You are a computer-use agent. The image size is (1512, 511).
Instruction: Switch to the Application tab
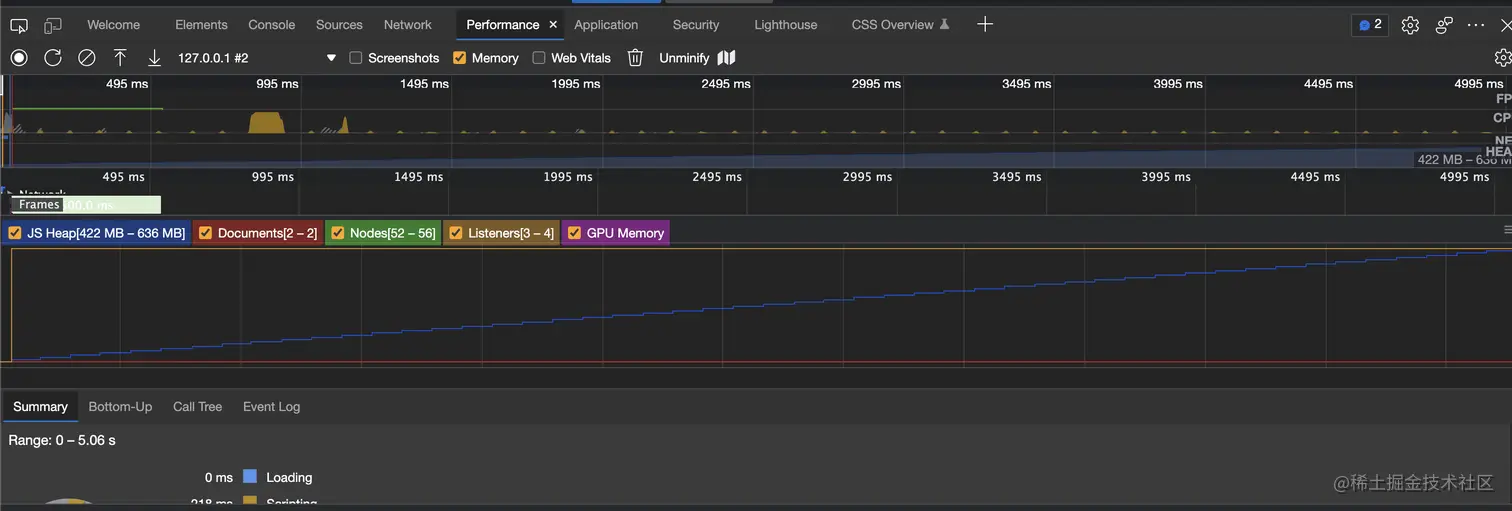[x=606, y=25]
